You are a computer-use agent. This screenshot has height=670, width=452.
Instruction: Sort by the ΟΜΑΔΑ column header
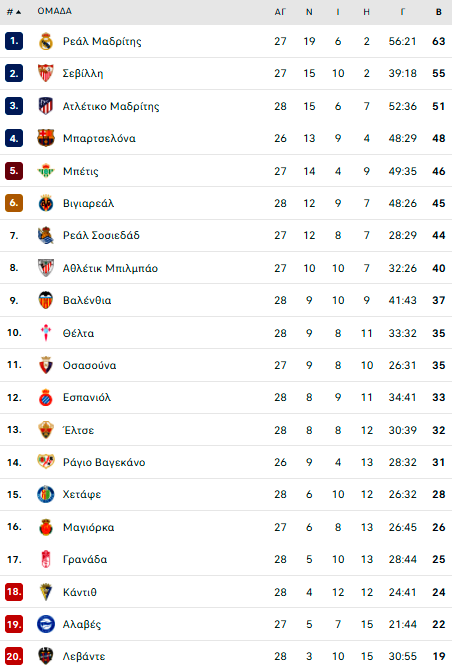coord(54,11)
